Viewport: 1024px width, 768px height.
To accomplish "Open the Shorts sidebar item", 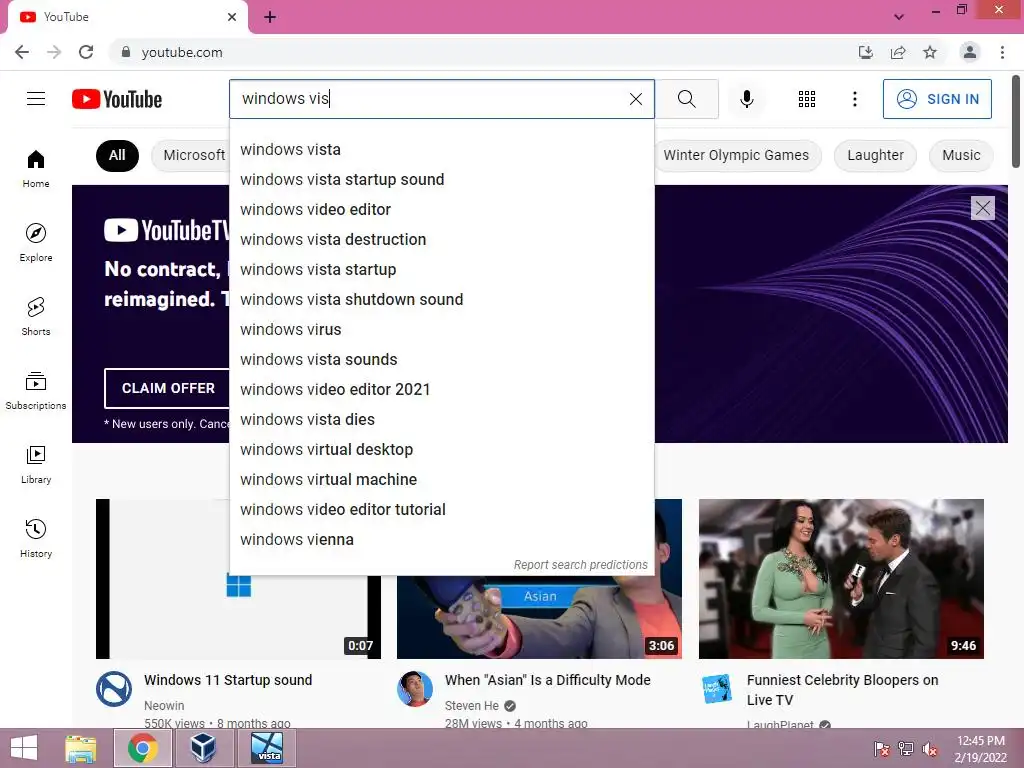I will tap(36, 316).
